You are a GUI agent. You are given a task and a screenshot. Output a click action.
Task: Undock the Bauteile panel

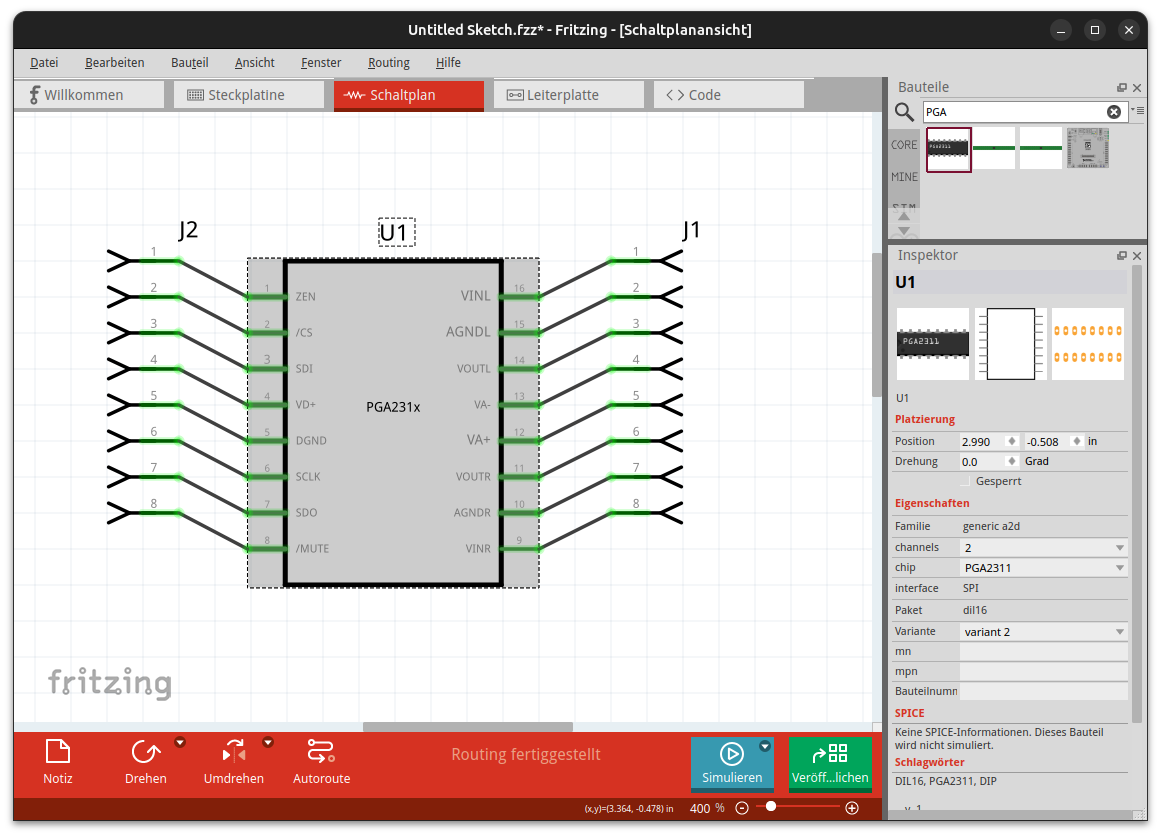[1122, 87]
